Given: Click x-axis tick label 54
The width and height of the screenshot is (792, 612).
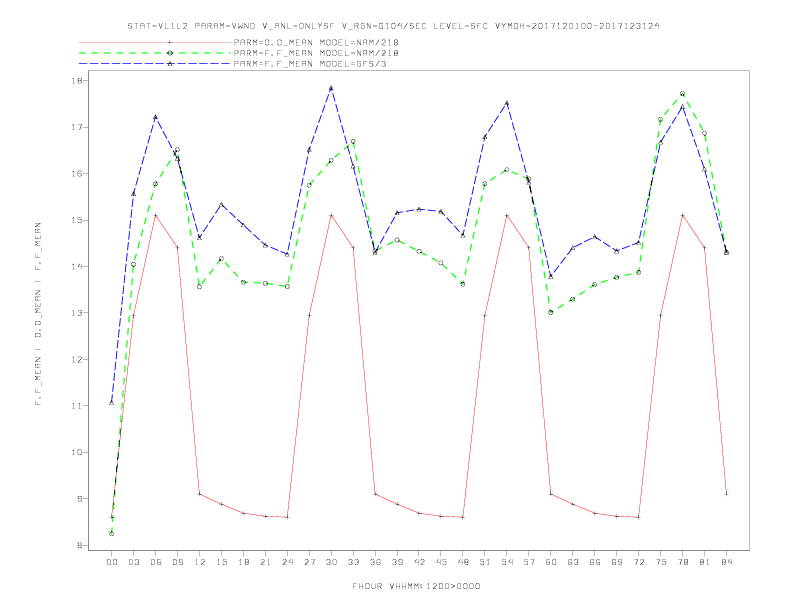Looking at the screenshot, I should pyautogui.click(x=507, y=562).
